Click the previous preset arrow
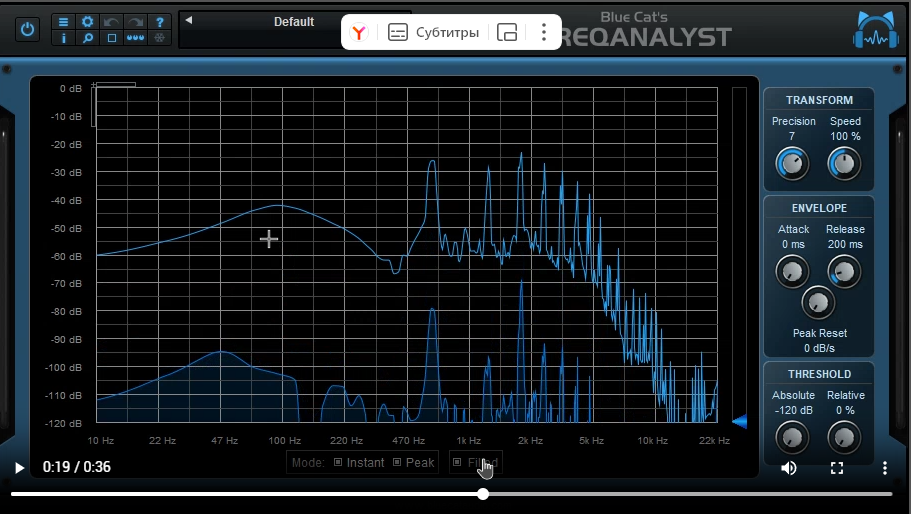This screenshot has height=514, width=911. (189, 20)
